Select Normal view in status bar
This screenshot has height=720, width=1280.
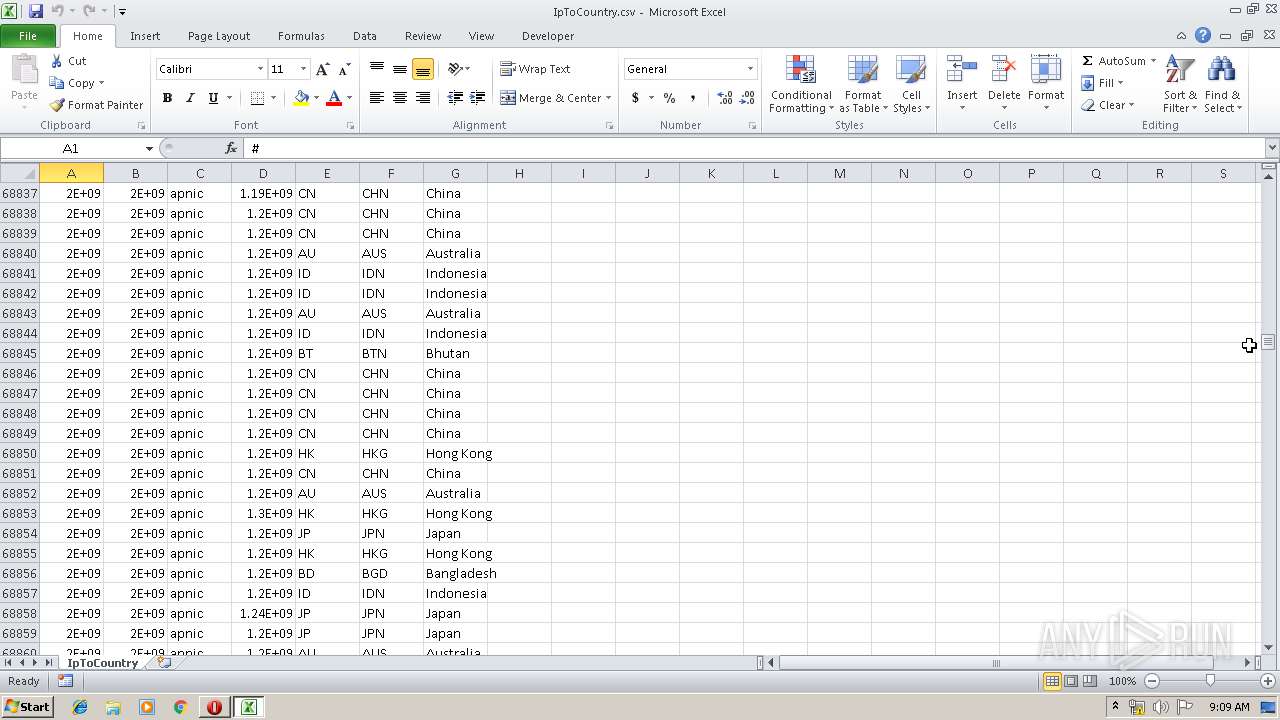(x=1052, y=681)
